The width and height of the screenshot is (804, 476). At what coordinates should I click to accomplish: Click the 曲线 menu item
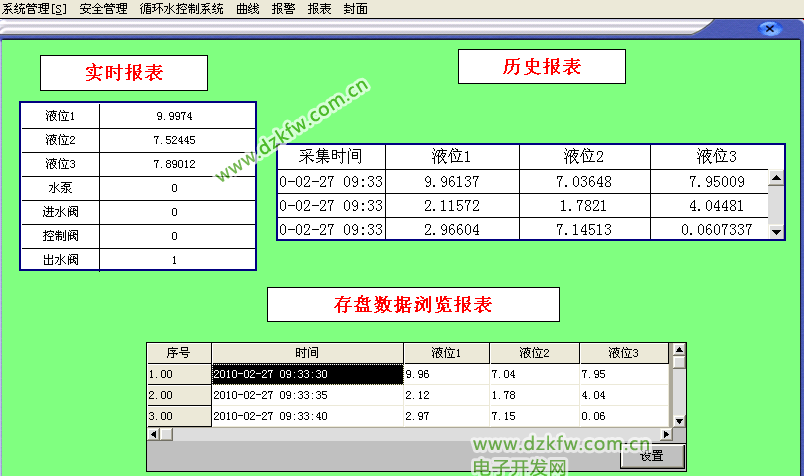click(x=247, y=9)
